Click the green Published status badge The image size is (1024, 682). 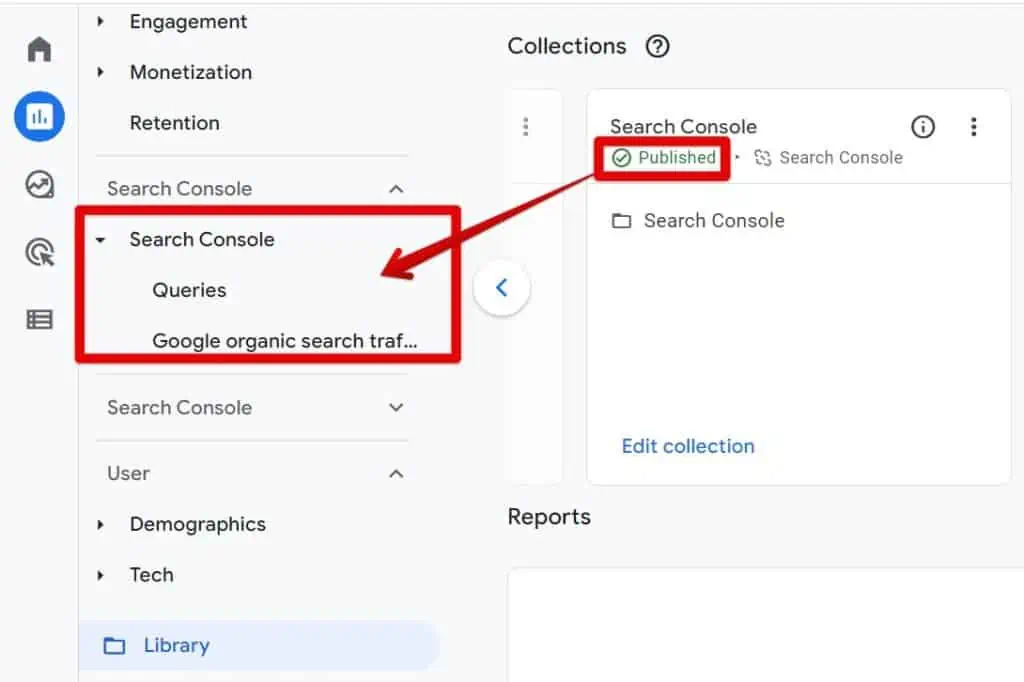click(663, 157)
